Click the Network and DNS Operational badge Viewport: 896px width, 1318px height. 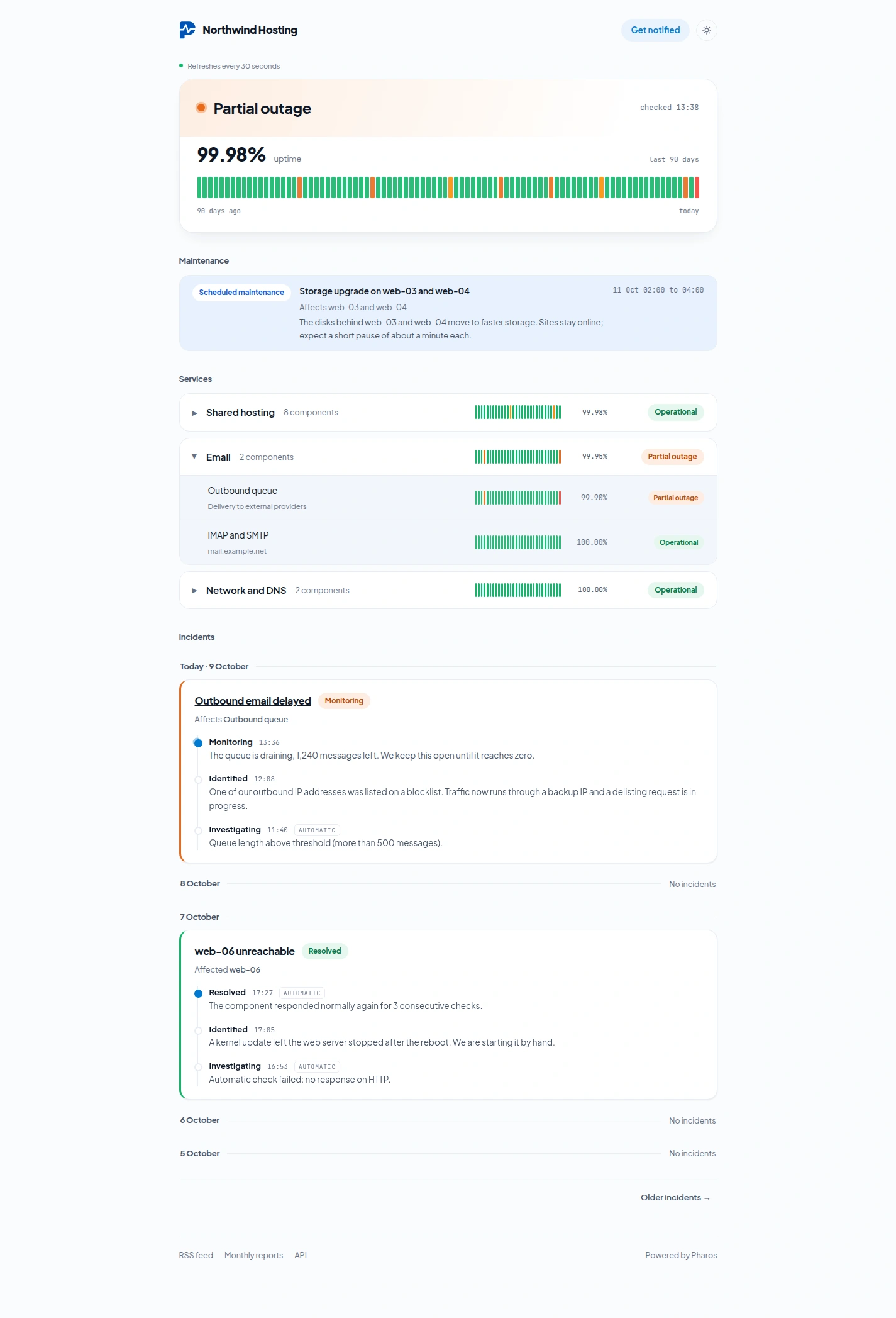pos(675,590)
